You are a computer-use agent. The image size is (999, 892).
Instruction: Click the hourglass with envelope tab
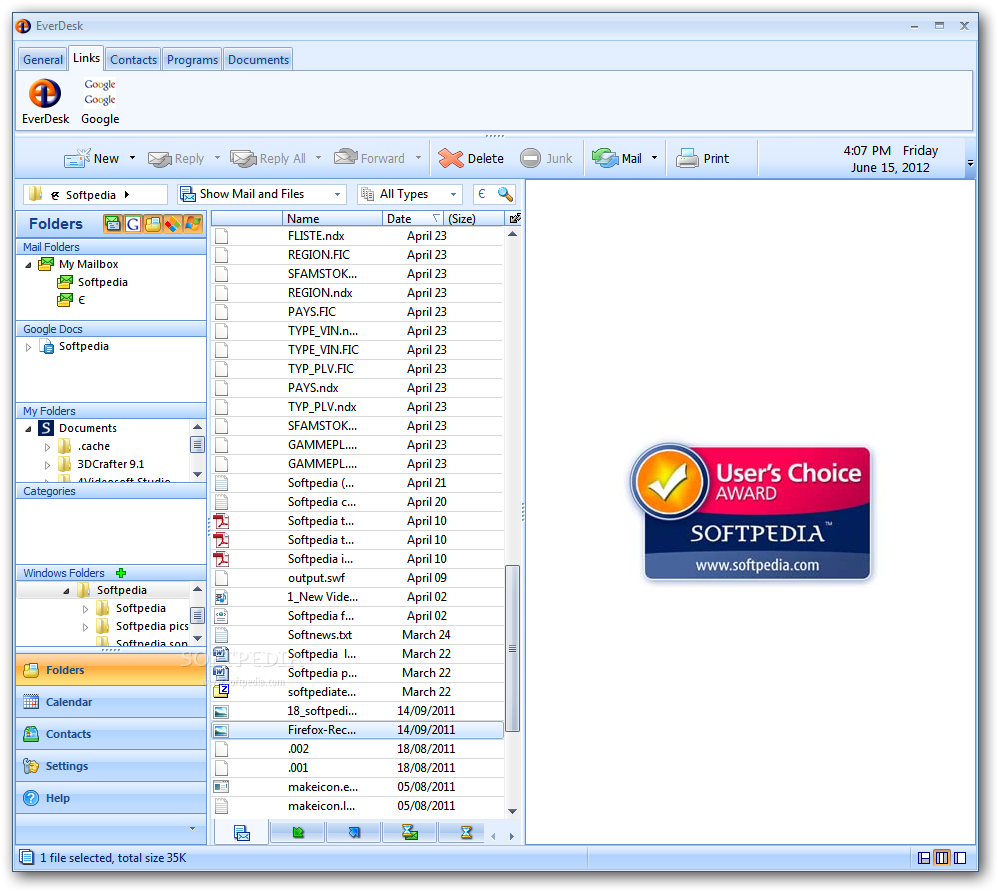pyautogui.click(x=410, y=833)
